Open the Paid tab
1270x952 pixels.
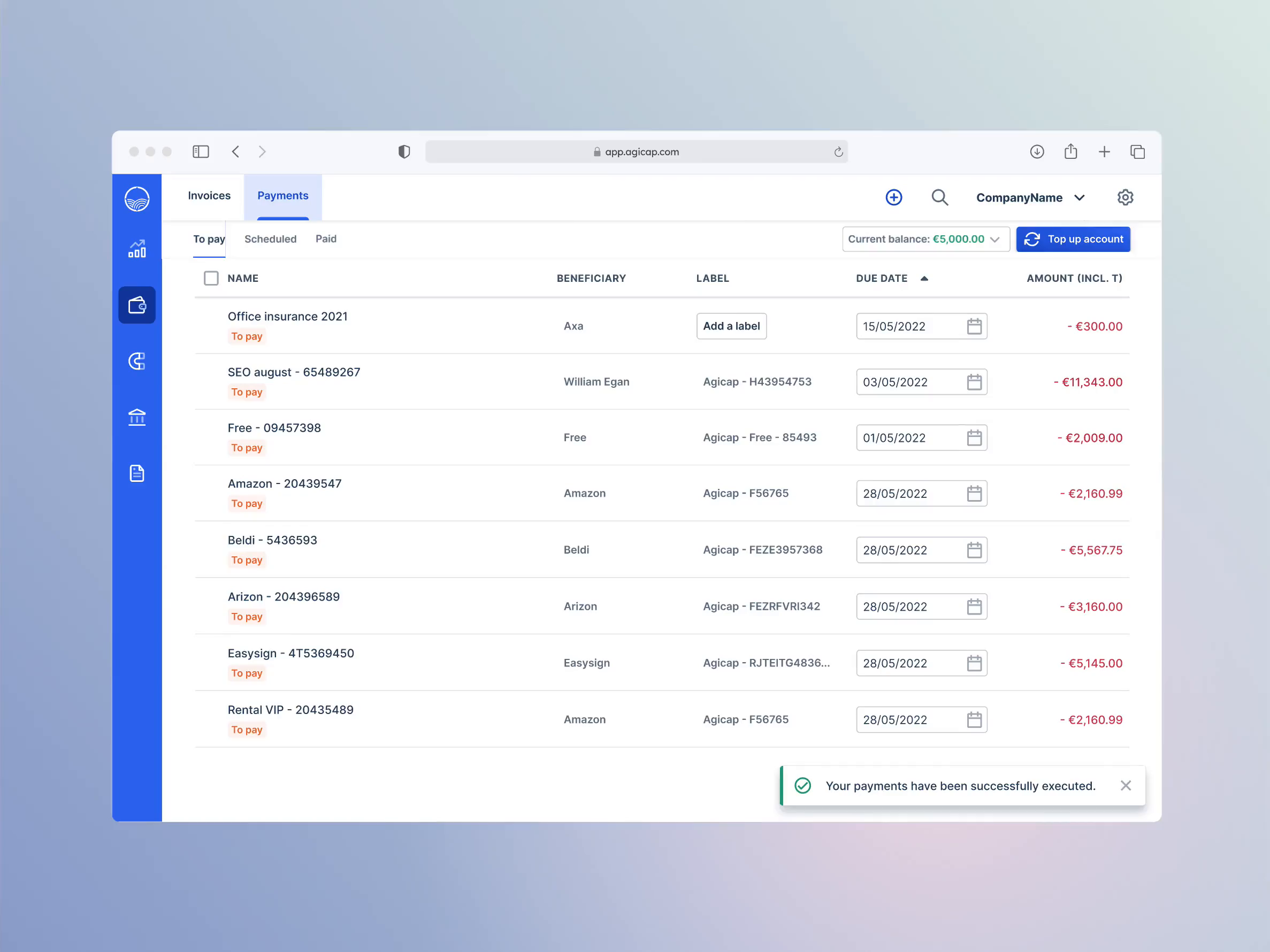[x=326, y=239]
